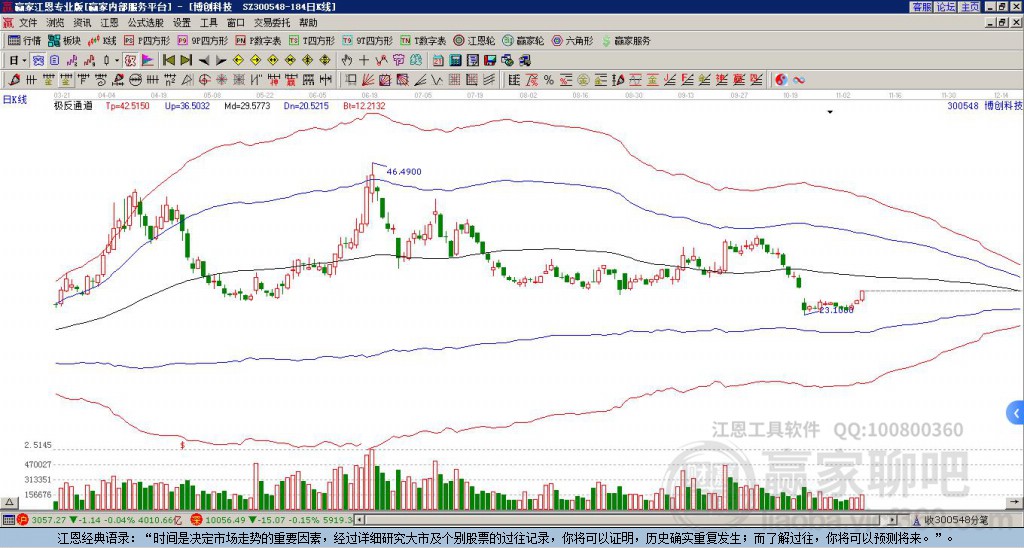Screen dimensions: 1024x548
Task: Click the infinity loop icon
Action: pyautogui.click(x=799, y=80)
